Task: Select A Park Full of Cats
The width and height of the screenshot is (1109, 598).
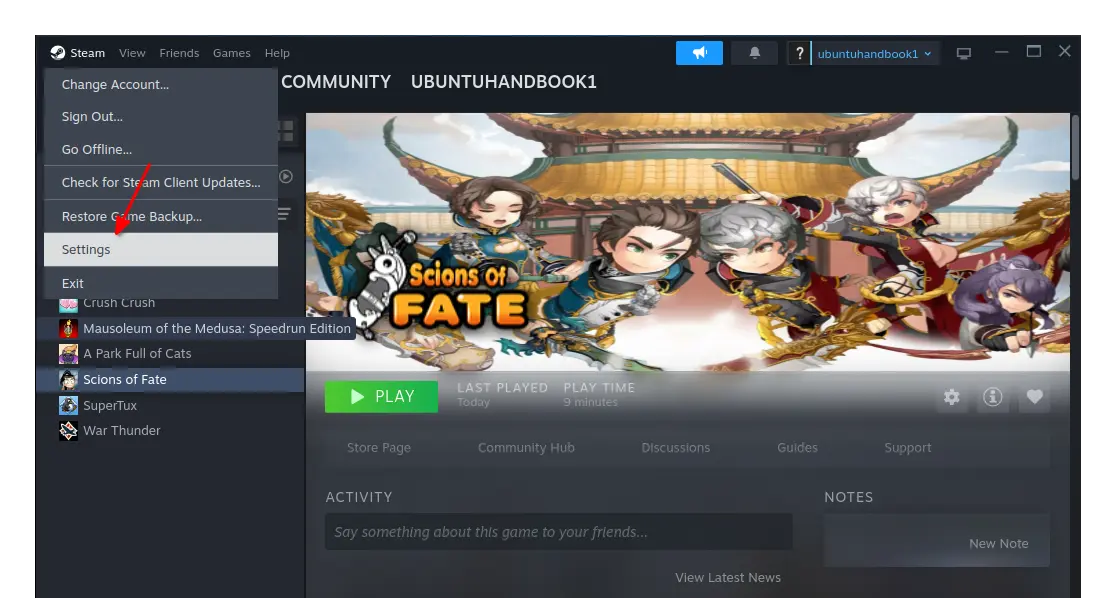Action: [x=137, y=353]
